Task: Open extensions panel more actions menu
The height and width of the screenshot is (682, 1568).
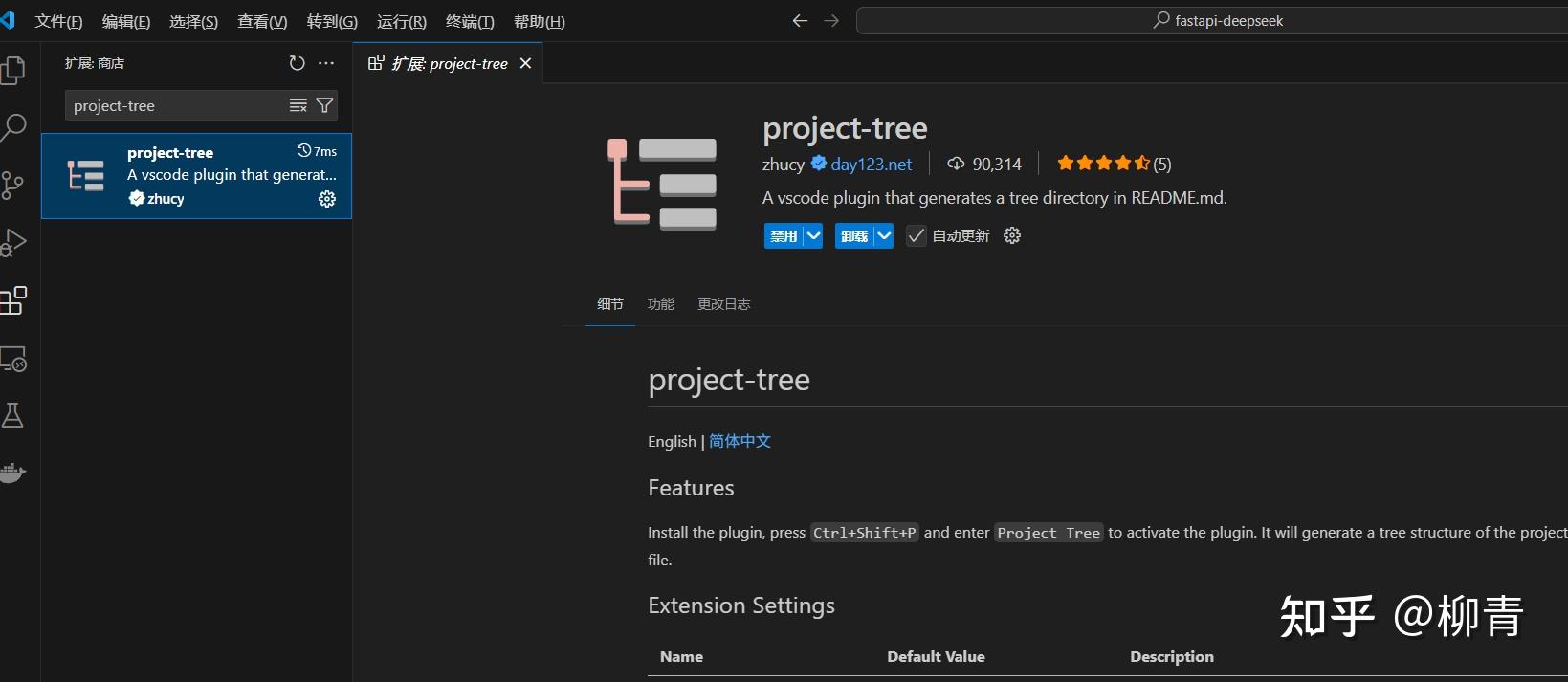Action: pyautogui.click(x=326, y=63)
